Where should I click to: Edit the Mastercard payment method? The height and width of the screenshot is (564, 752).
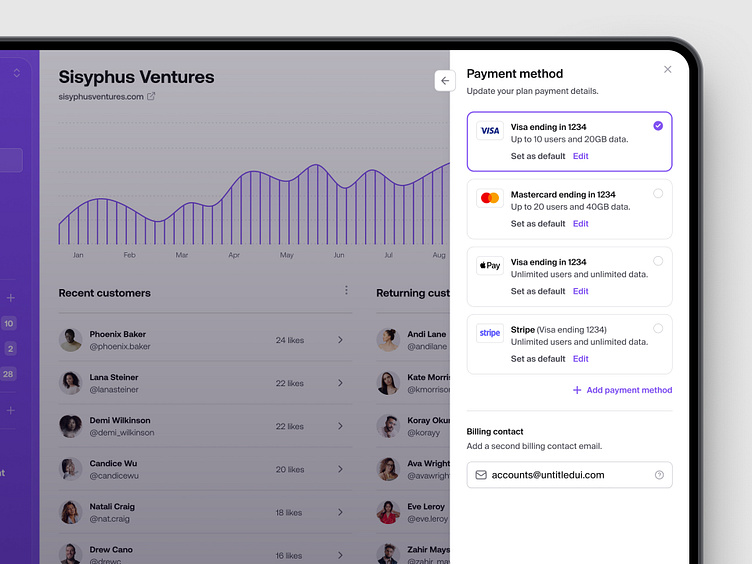pos(580,224)
